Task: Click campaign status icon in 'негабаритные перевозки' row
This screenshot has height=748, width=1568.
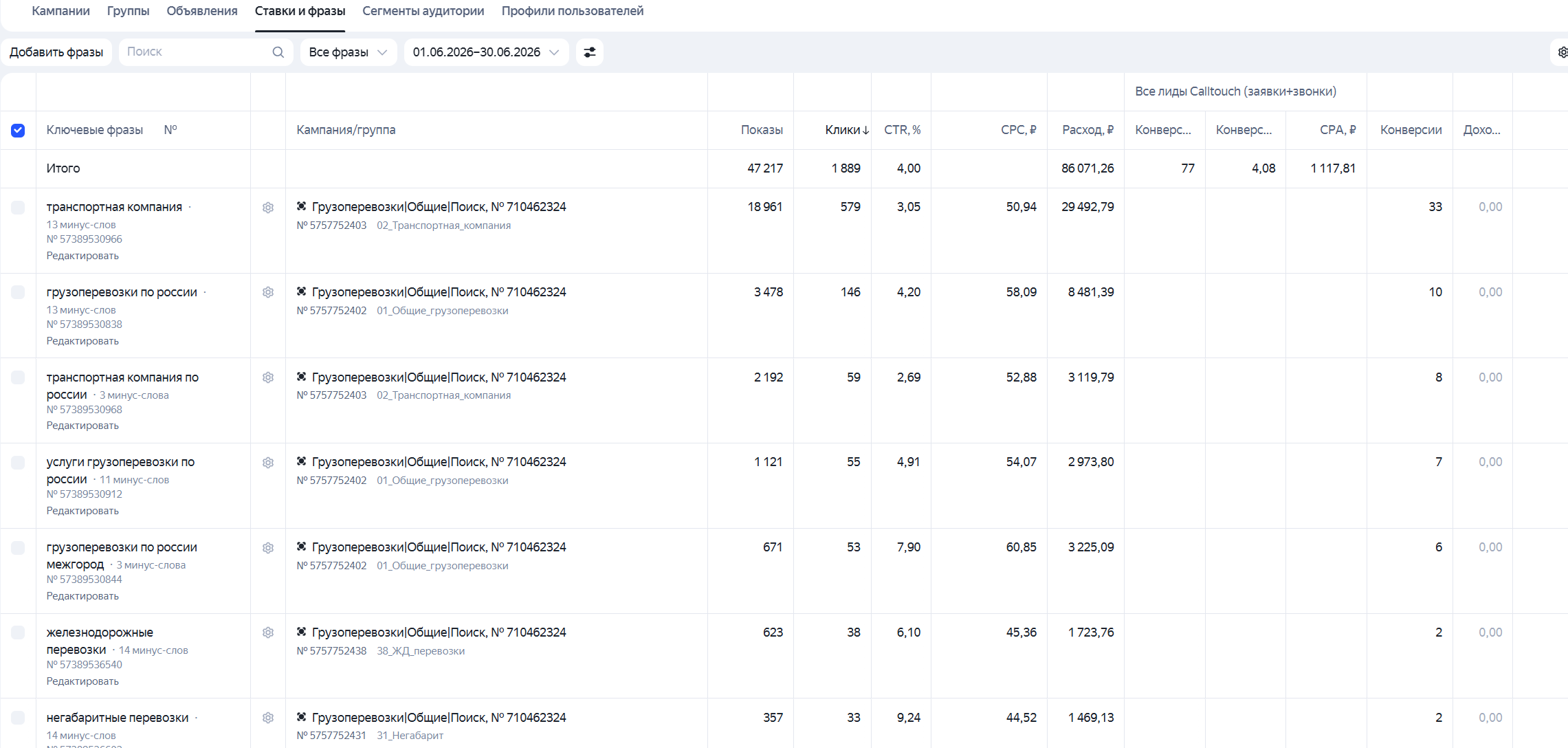Action: tap(301, 717)
